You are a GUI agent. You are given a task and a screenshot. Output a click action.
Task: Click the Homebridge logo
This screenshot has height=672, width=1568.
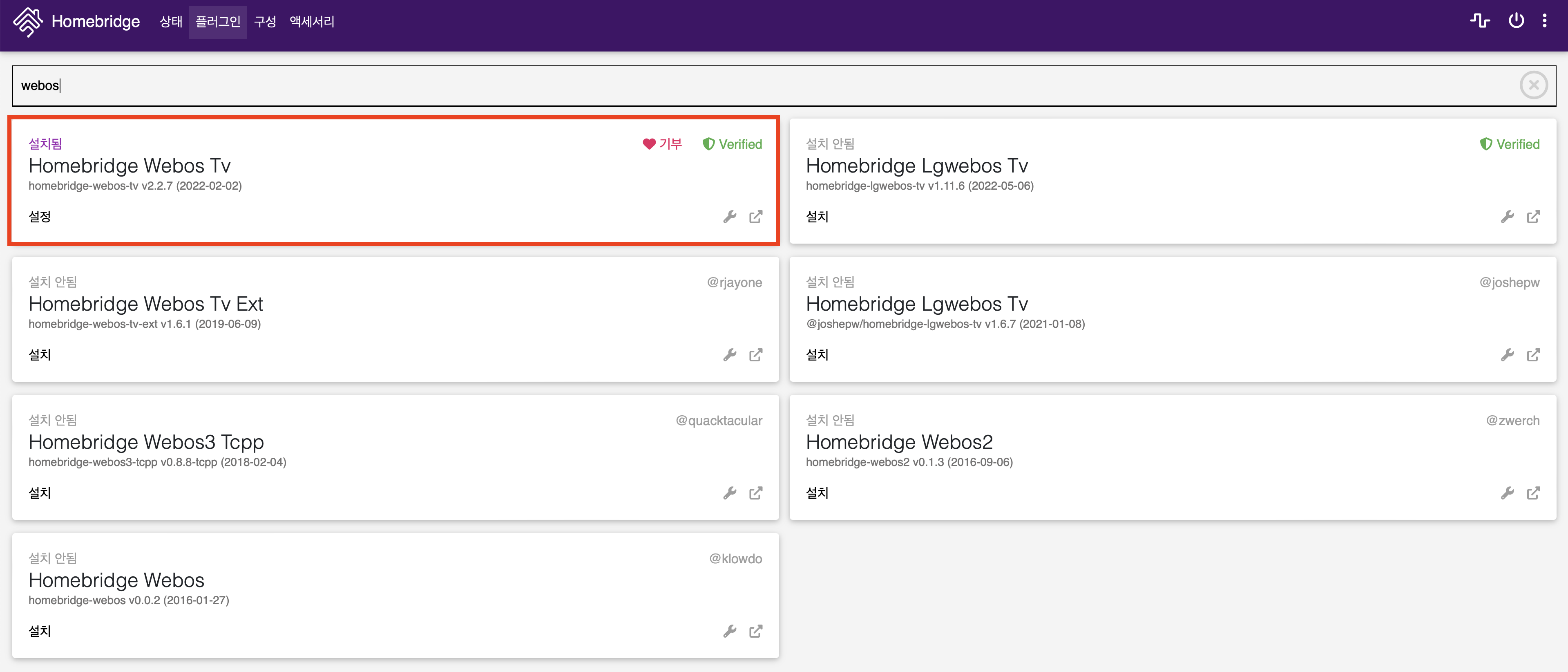28,22
